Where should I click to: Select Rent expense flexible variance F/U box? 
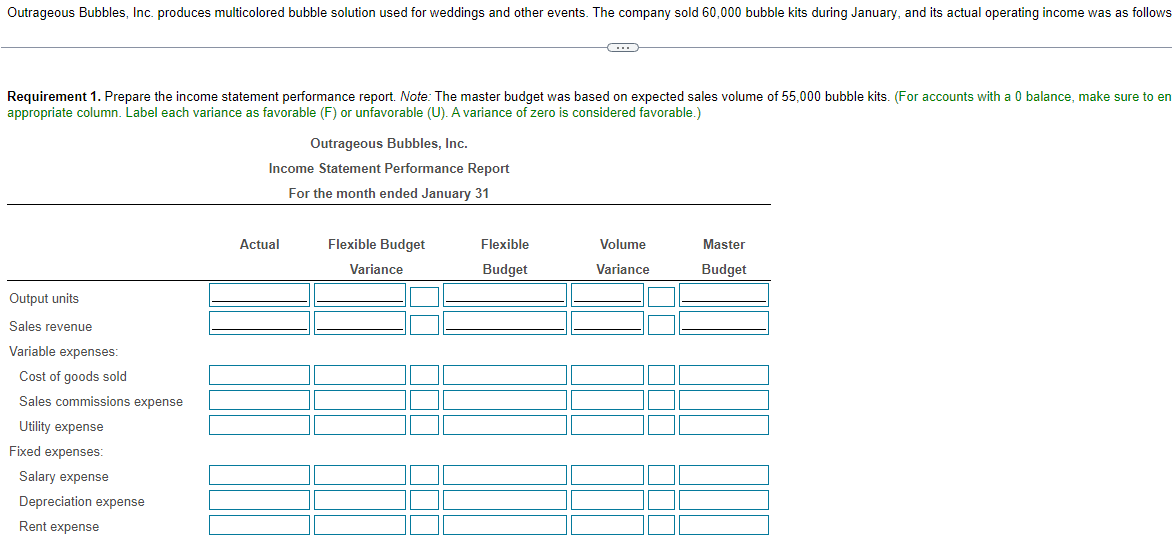click(x=424, y=525)
